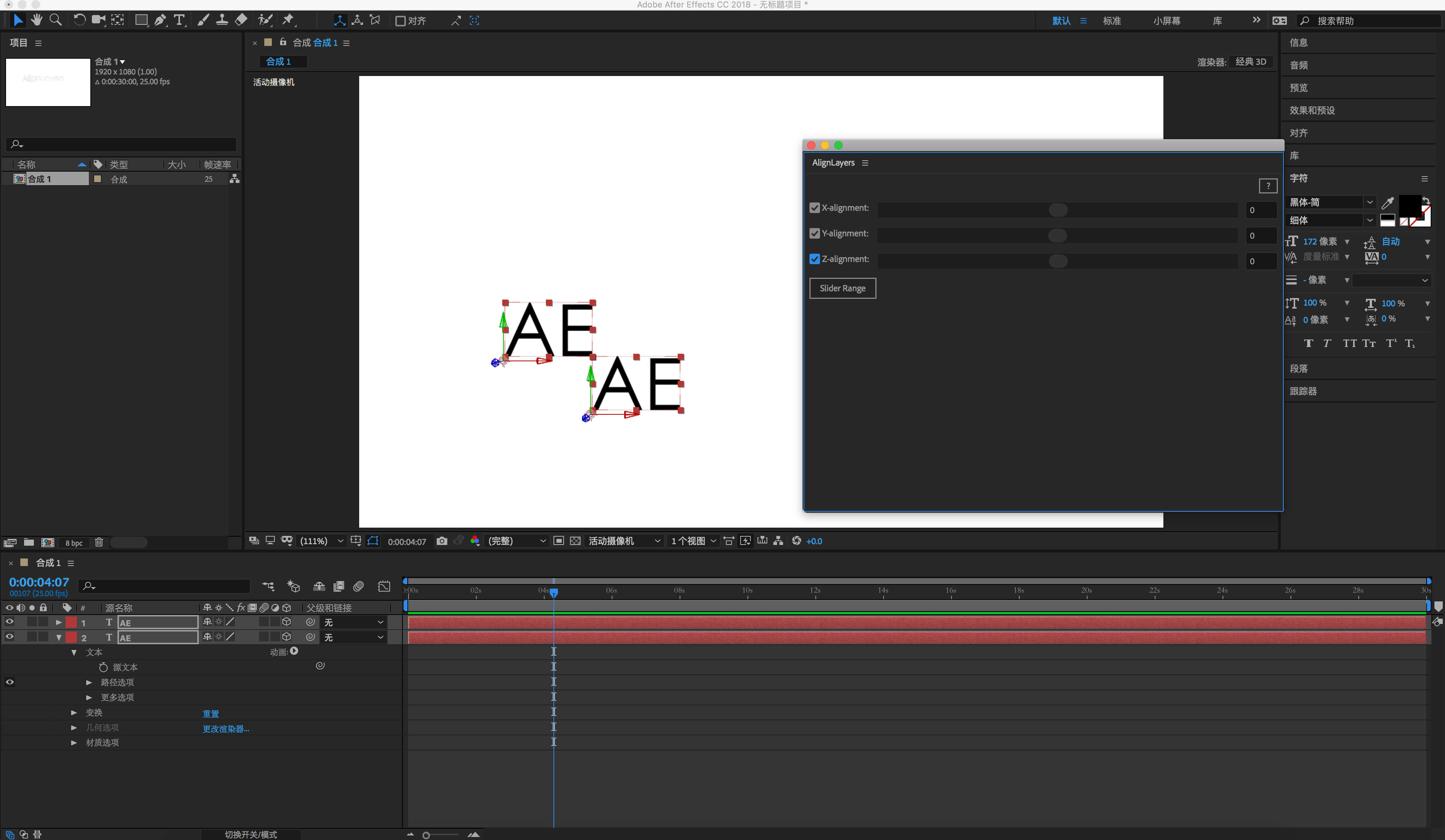Viewport: 1445px width, 840px height.
Task: Select the Hand tool
Action: point(37,20)
